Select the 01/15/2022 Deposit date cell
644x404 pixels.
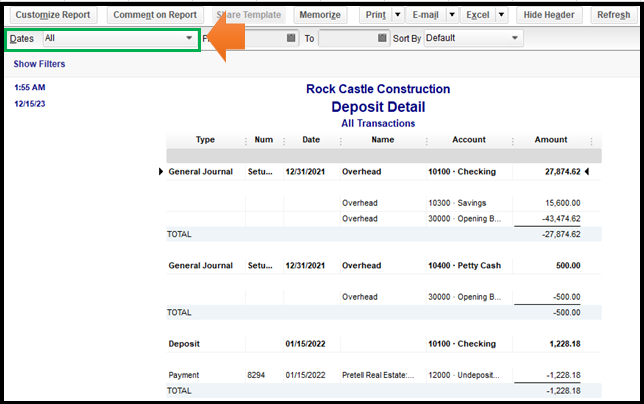[305, 344]
